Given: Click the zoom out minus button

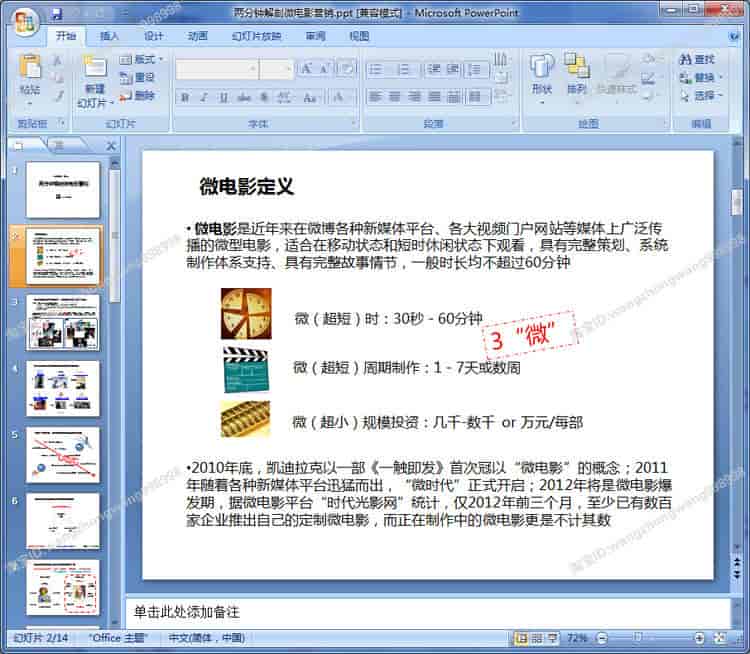Looking at the screenshot, I should coord(603,638).
